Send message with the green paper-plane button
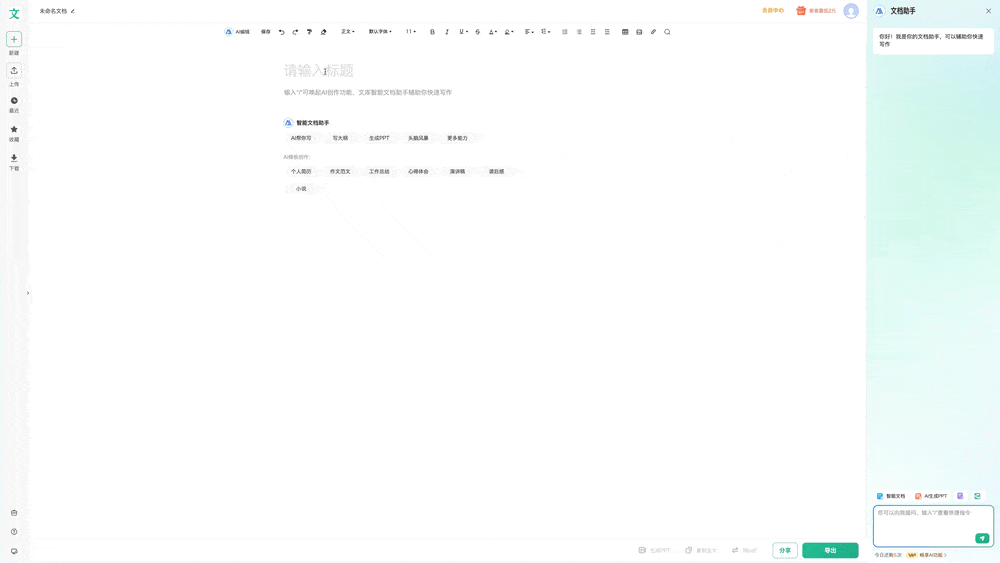 982,538
